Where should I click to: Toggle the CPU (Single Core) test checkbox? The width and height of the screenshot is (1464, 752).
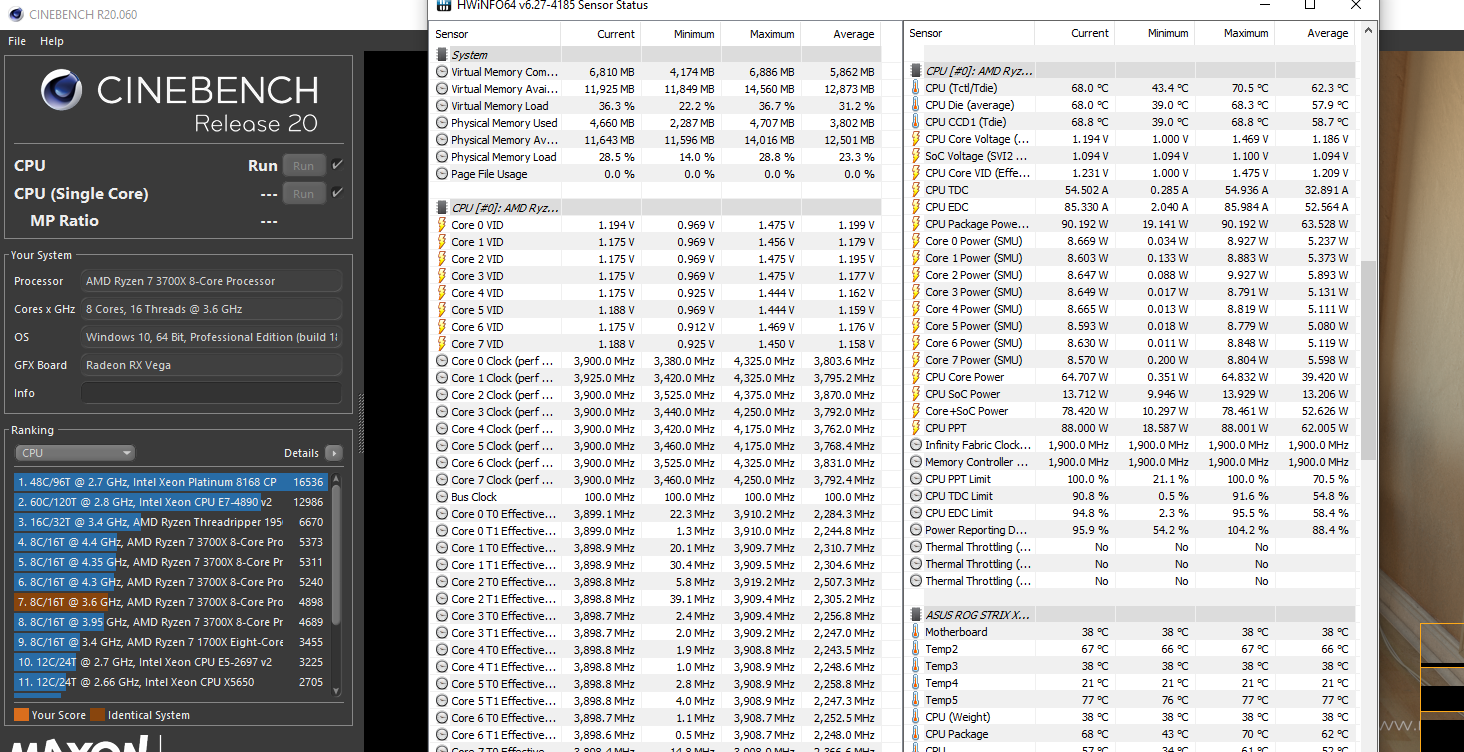(x=338, y=193)
